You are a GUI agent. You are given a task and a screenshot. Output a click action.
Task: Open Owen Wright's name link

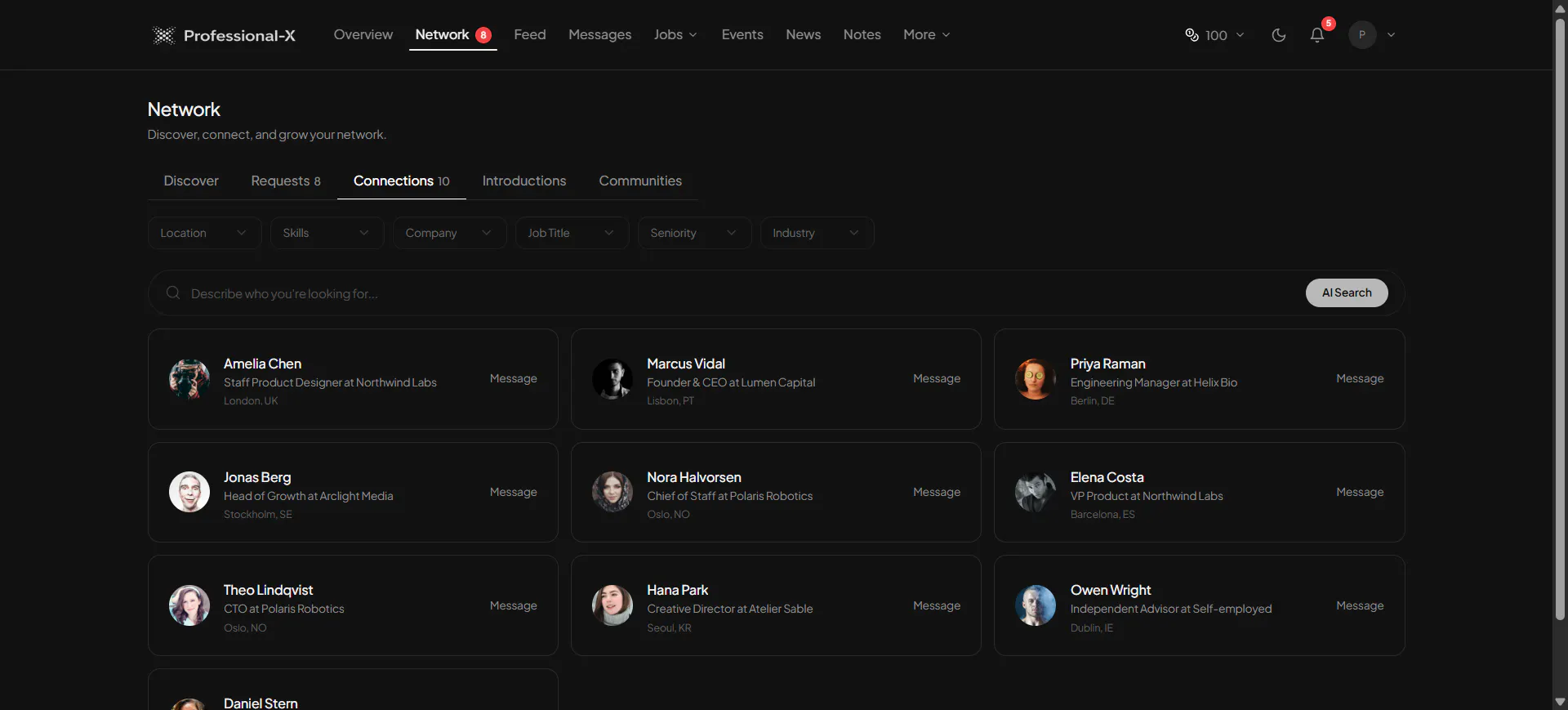pyautogui.click(x=1111, y=590)
